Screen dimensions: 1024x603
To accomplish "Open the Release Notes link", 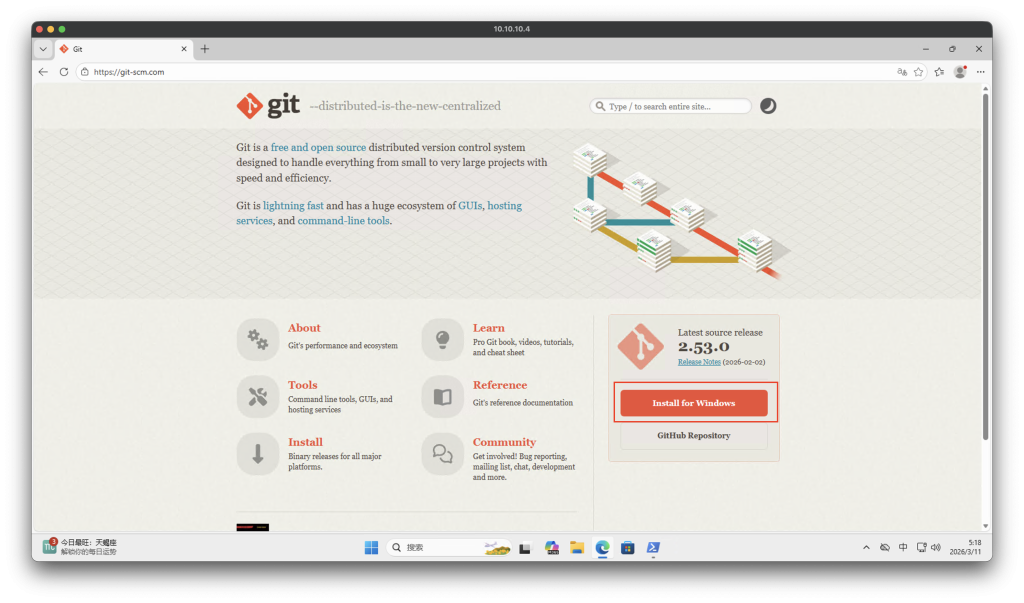I will 698,362.
